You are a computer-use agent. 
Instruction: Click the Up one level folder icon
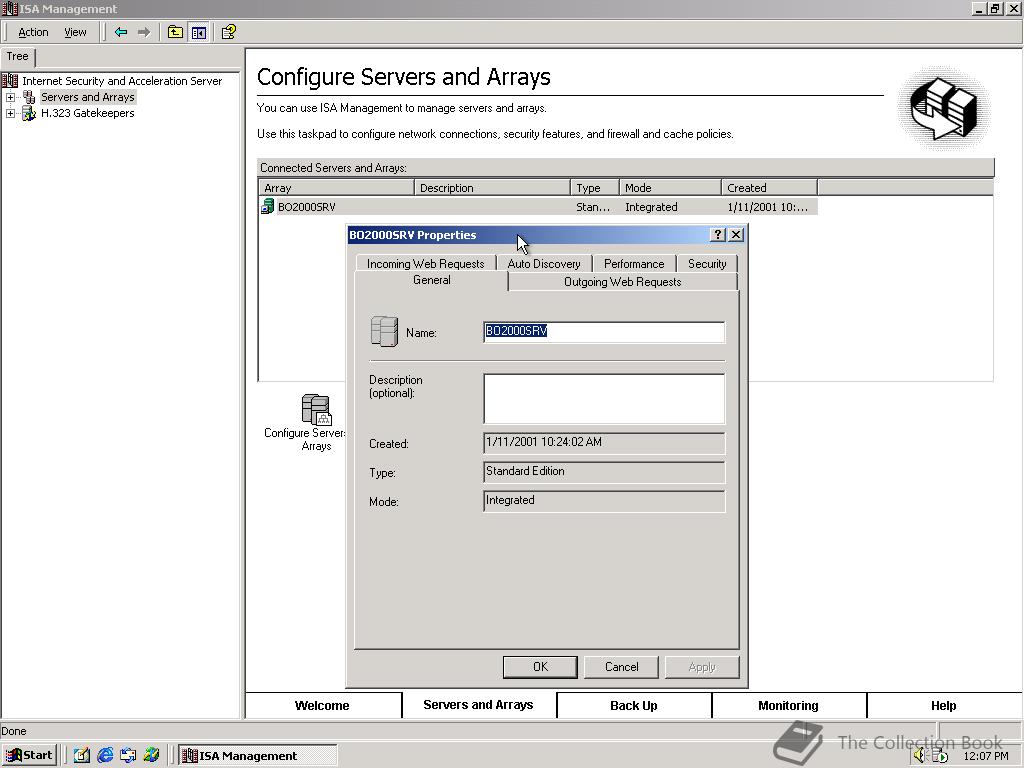pos(175,32)
